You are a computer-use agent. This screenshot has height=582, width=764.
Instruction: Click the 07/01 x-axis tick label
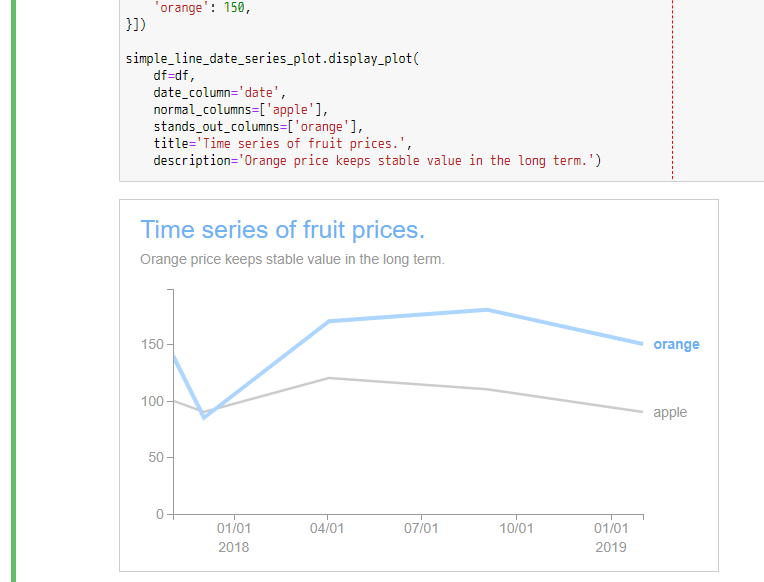click(421, 529)
